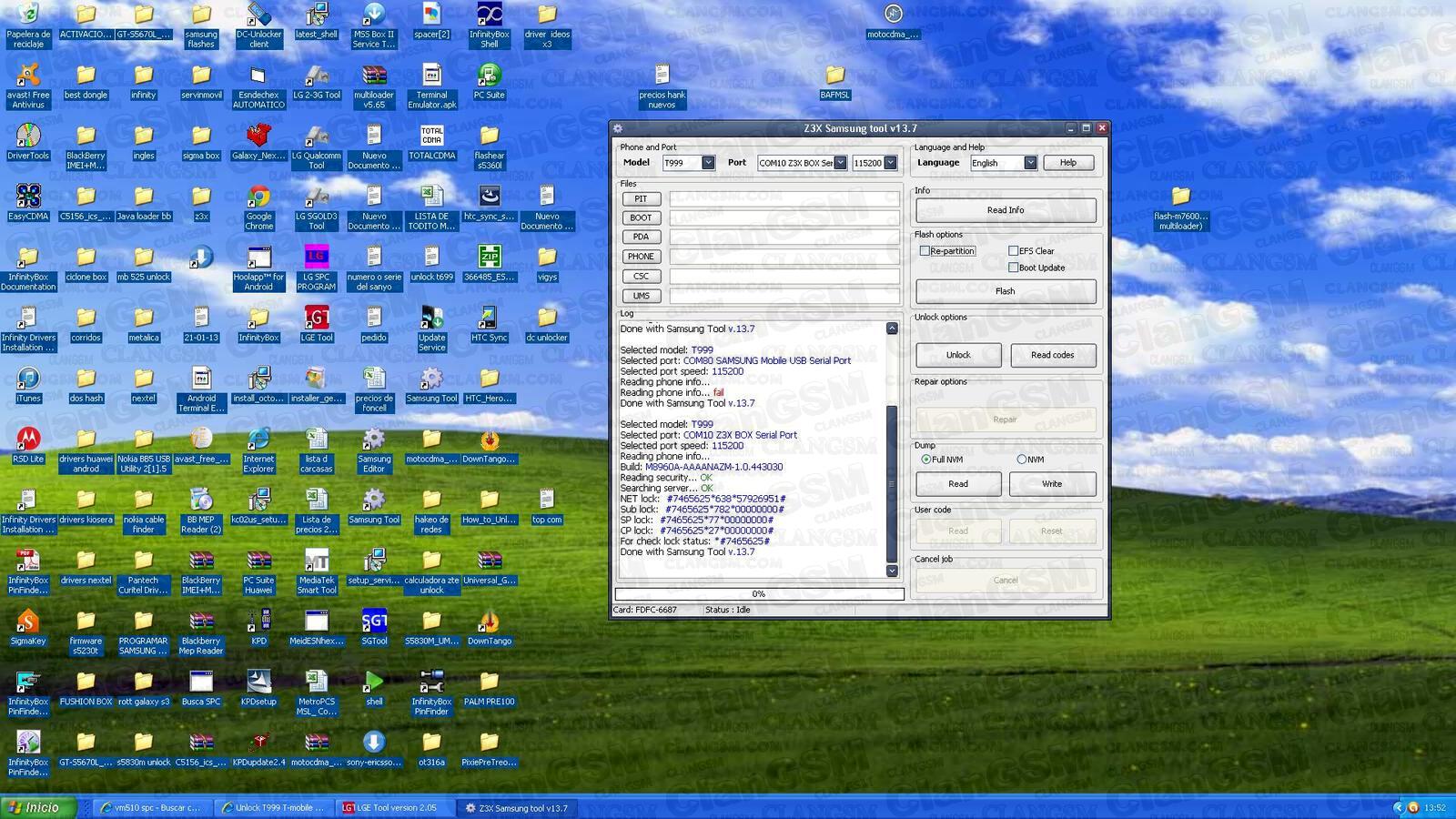Click the BOOT file button

641,217
